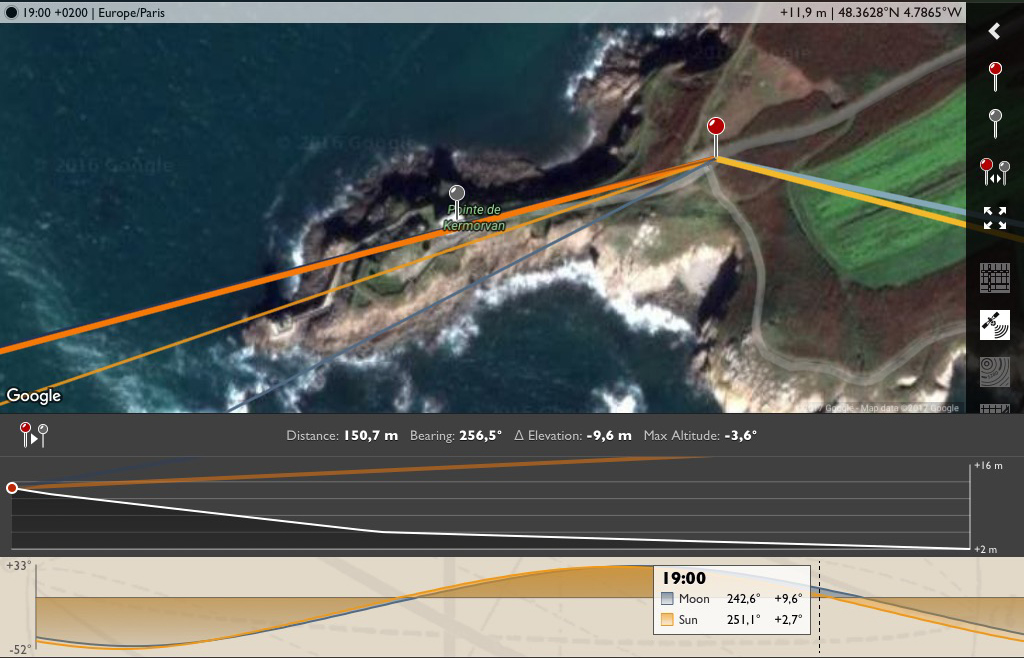The image size is (1024, 658).
Task: Switch to the street map type
Action: tap(995, 277)
